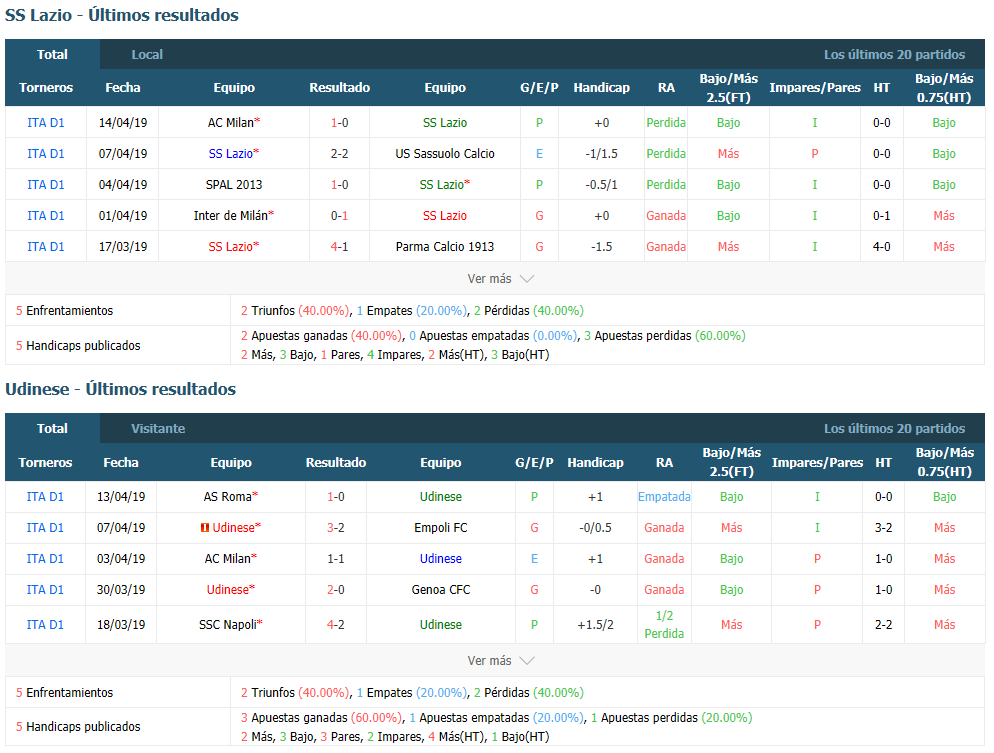
Task: Expand Ver más under SS Lazio results
Action: 500,279
